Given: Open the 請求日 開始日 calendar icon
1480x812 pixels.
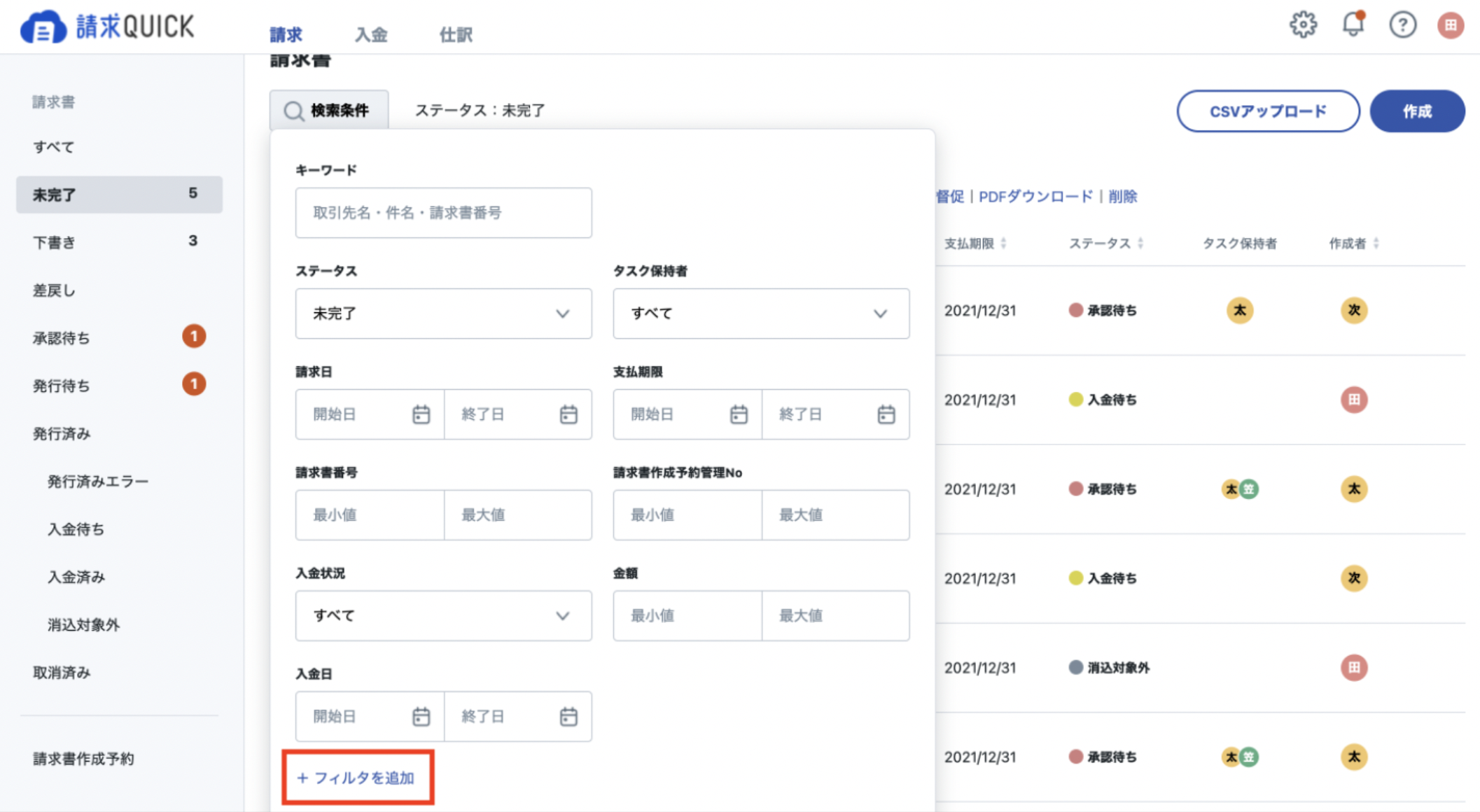Looking at the screenshot, I should point(421,414).
